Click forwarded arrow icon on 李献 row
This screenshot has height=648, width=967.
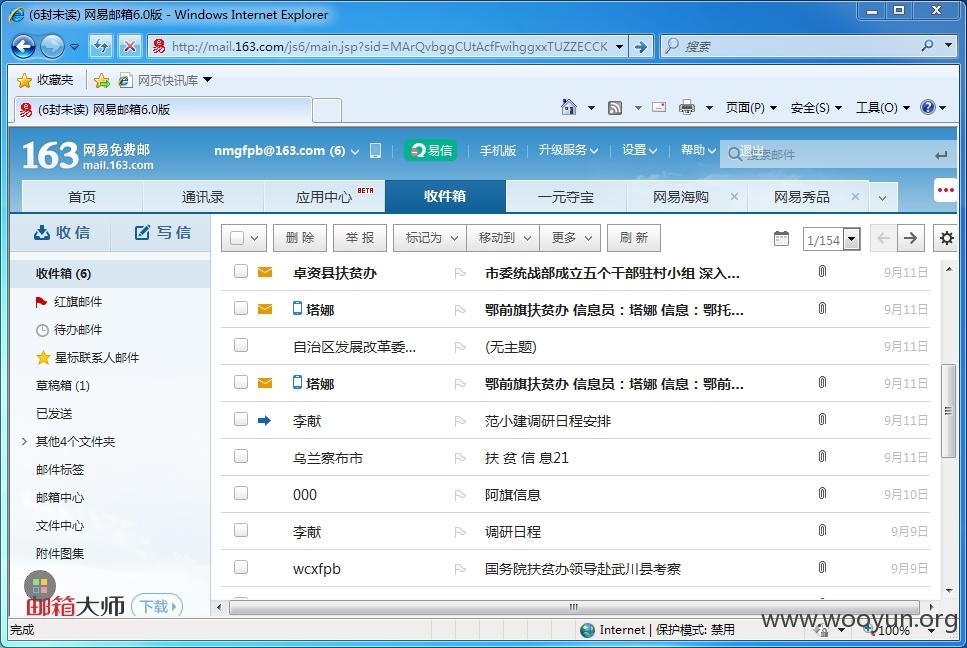coord(265,420)
